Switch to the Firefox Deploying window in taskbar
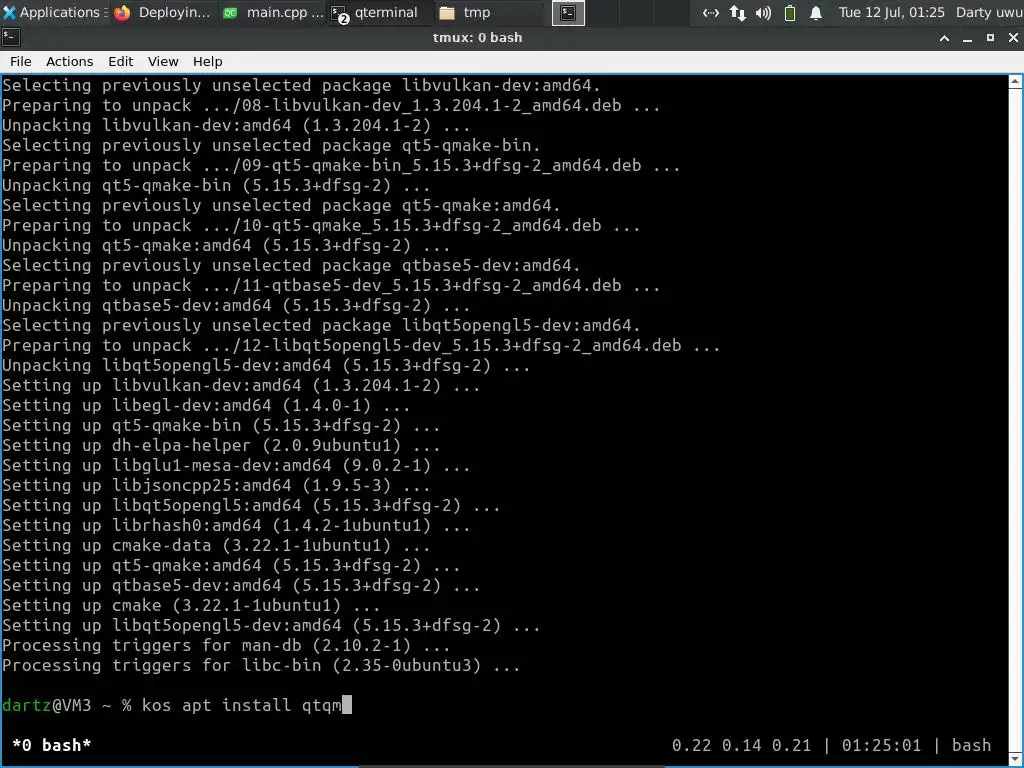Viewport: 1024px width, 768px height. pos(163,12)
